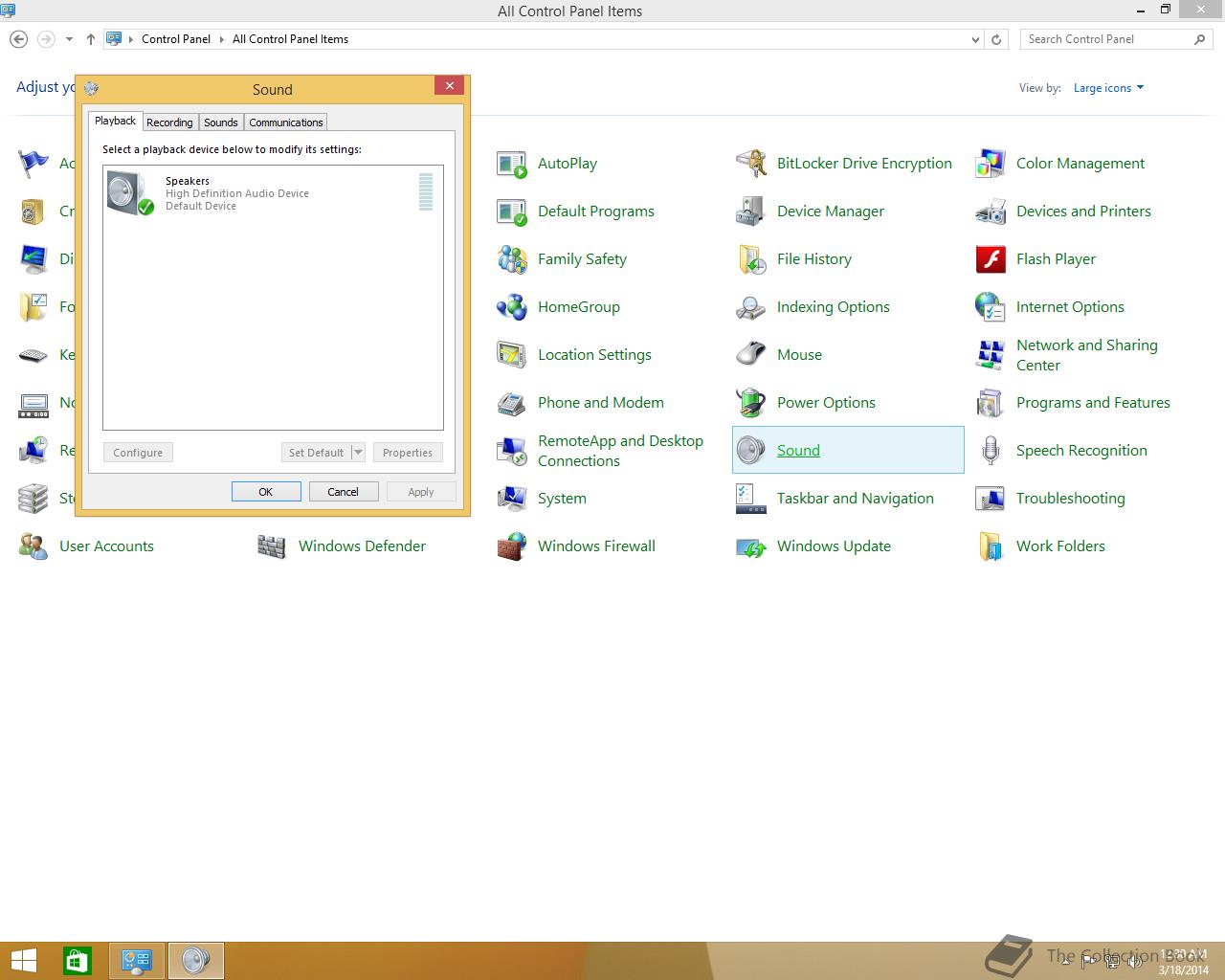
Task: Open the Speech Recognition icon
Action: 991,451
